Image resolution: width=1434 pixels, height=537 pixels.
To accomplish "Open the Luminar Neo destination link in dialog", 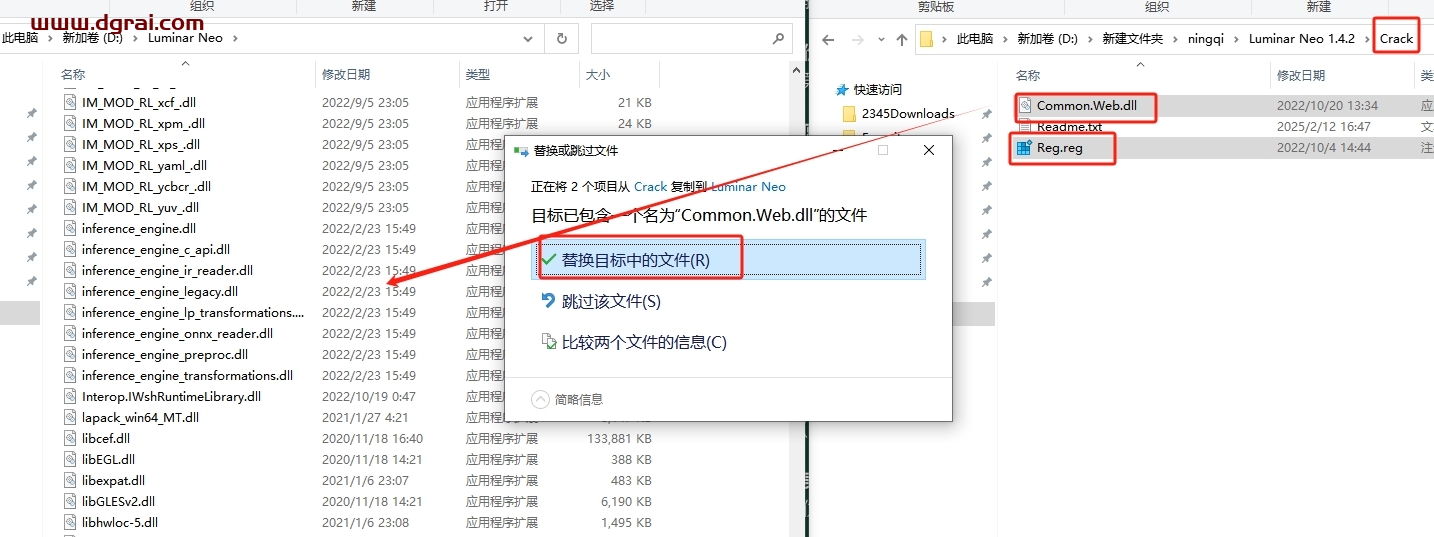I will point(748,186).
